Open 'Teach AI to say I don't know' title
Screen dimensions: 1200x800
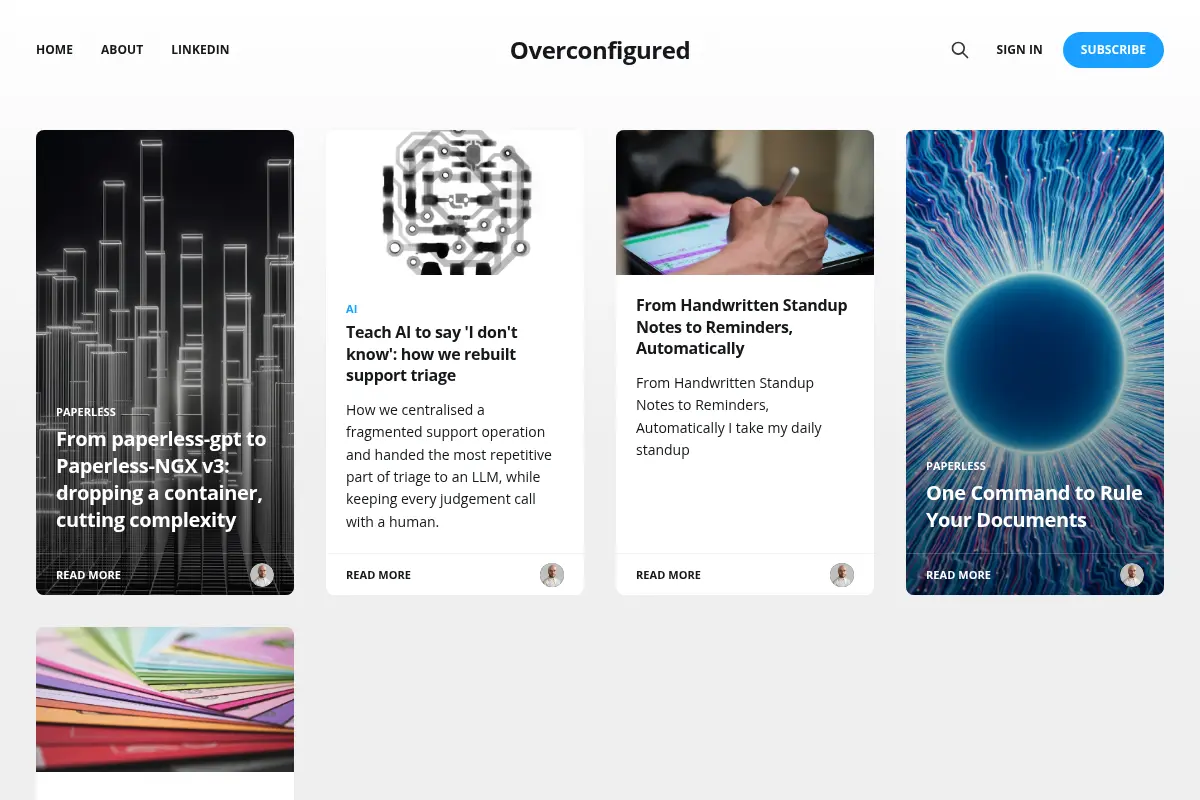pyautogui.click(x=432, y=354)
